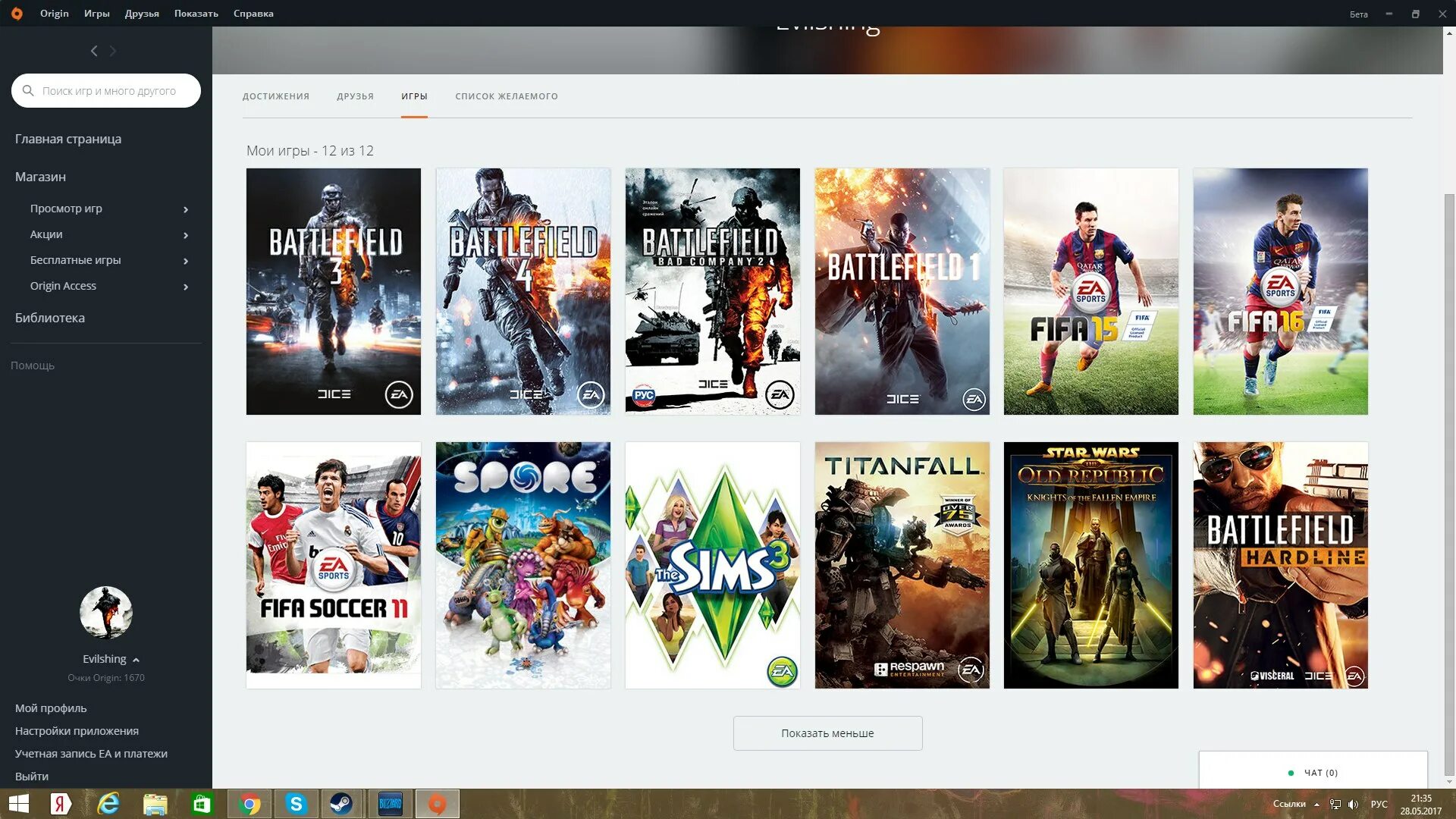This screenshot has height=819, width=1456.
Task: Click the Ссылки toolbar label
Action: pyautogui.click(x=1289, y=804)
